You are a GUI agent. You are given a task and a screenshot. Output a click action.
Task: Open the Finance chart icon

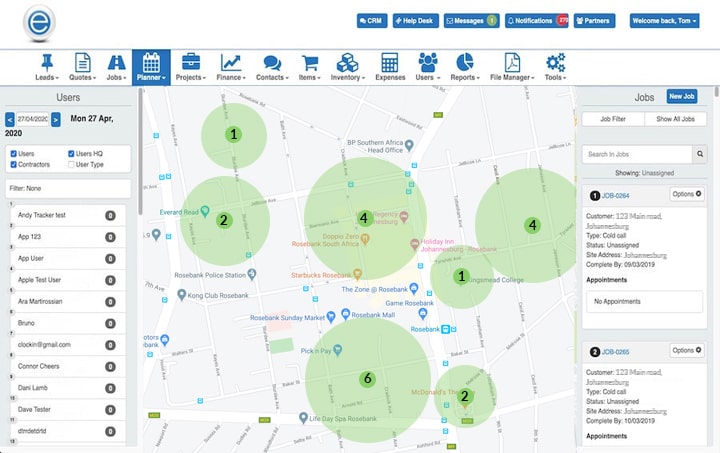coord(231,62)
